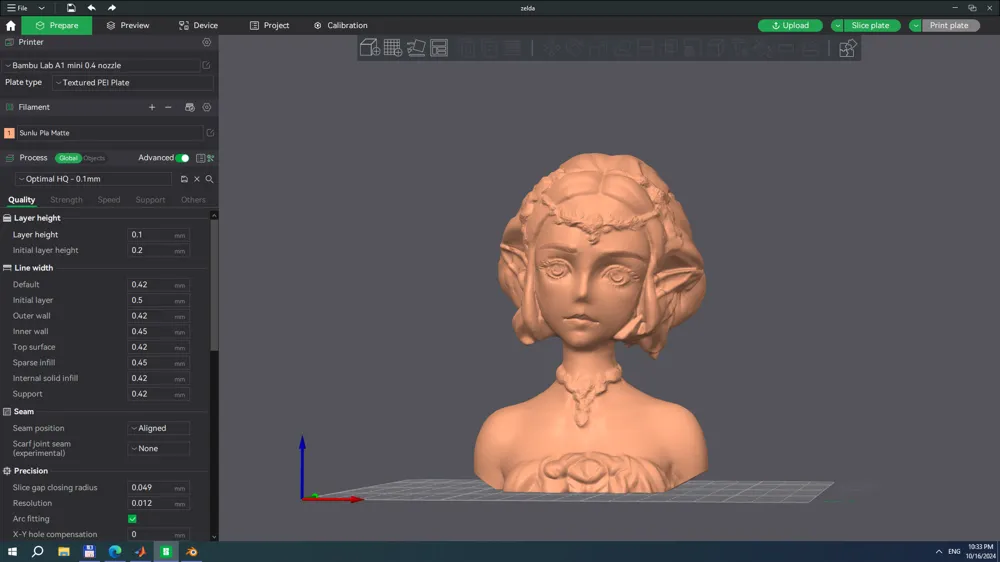Search process settings with magnifier icon

209,179
